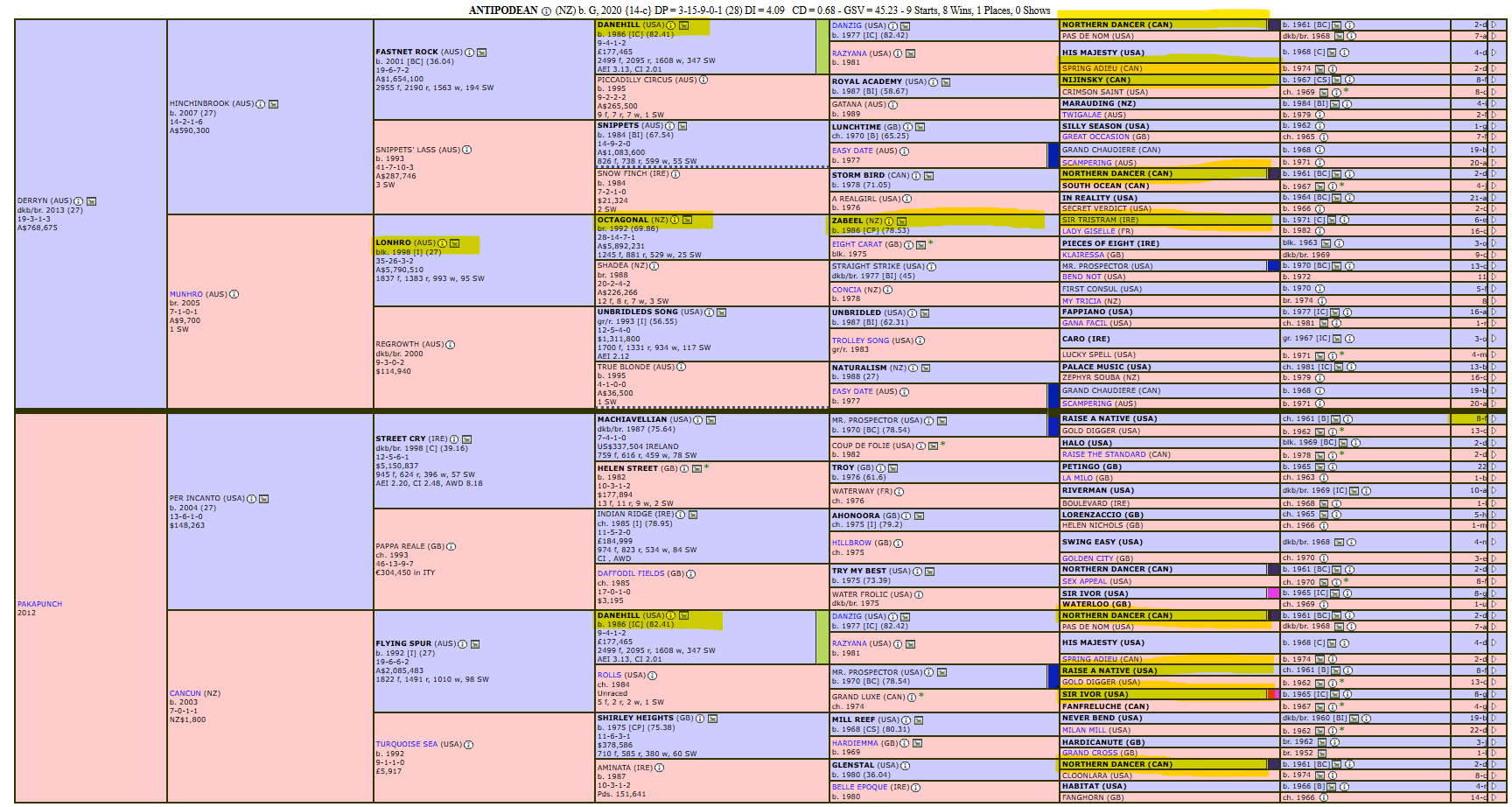Click the HILLBROW (GB) link
This screenshot has height=807, width=1512.
[851, 544]
